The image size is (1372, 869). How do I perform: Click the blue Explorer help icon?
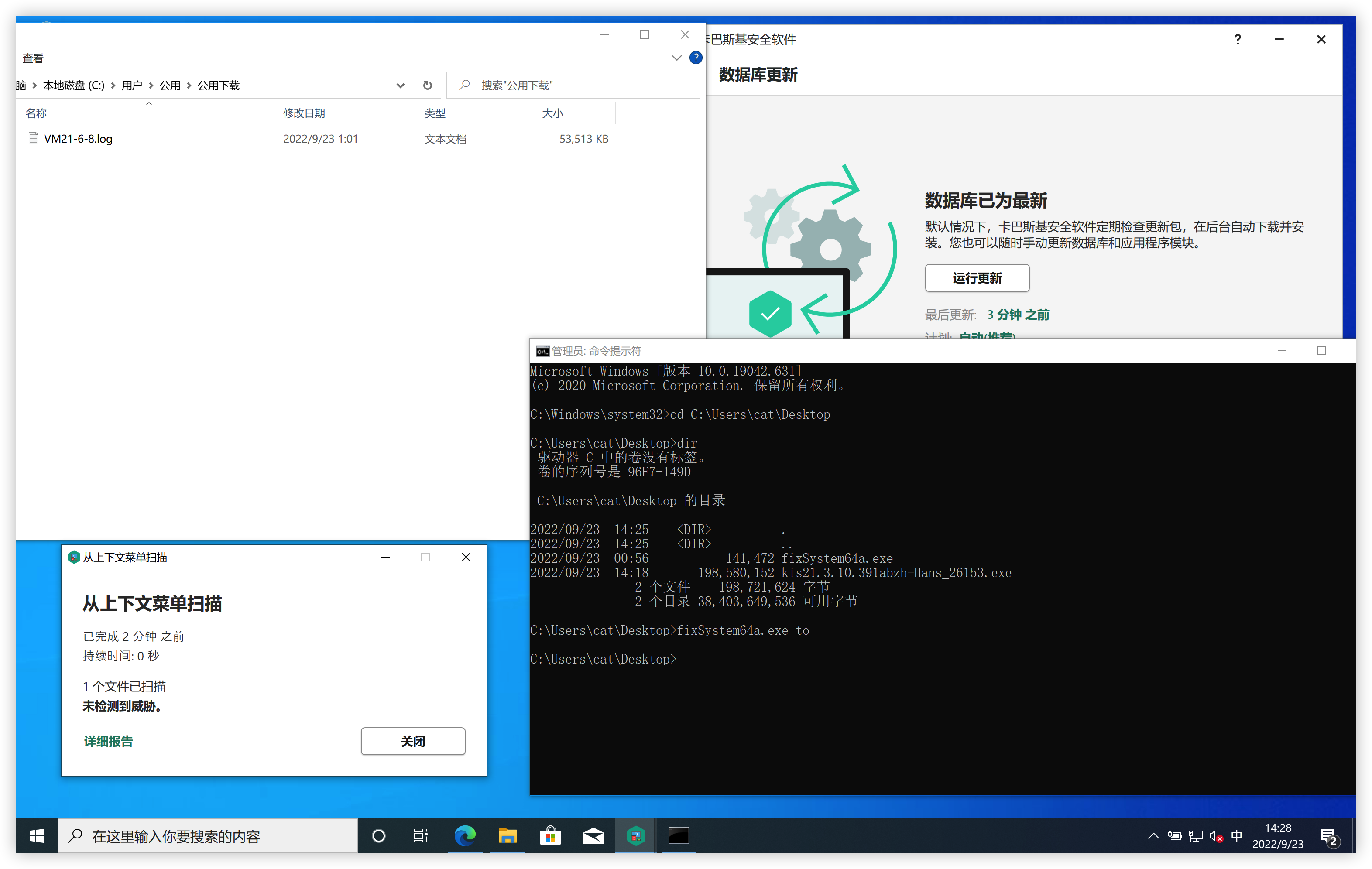tap(696, 58)
